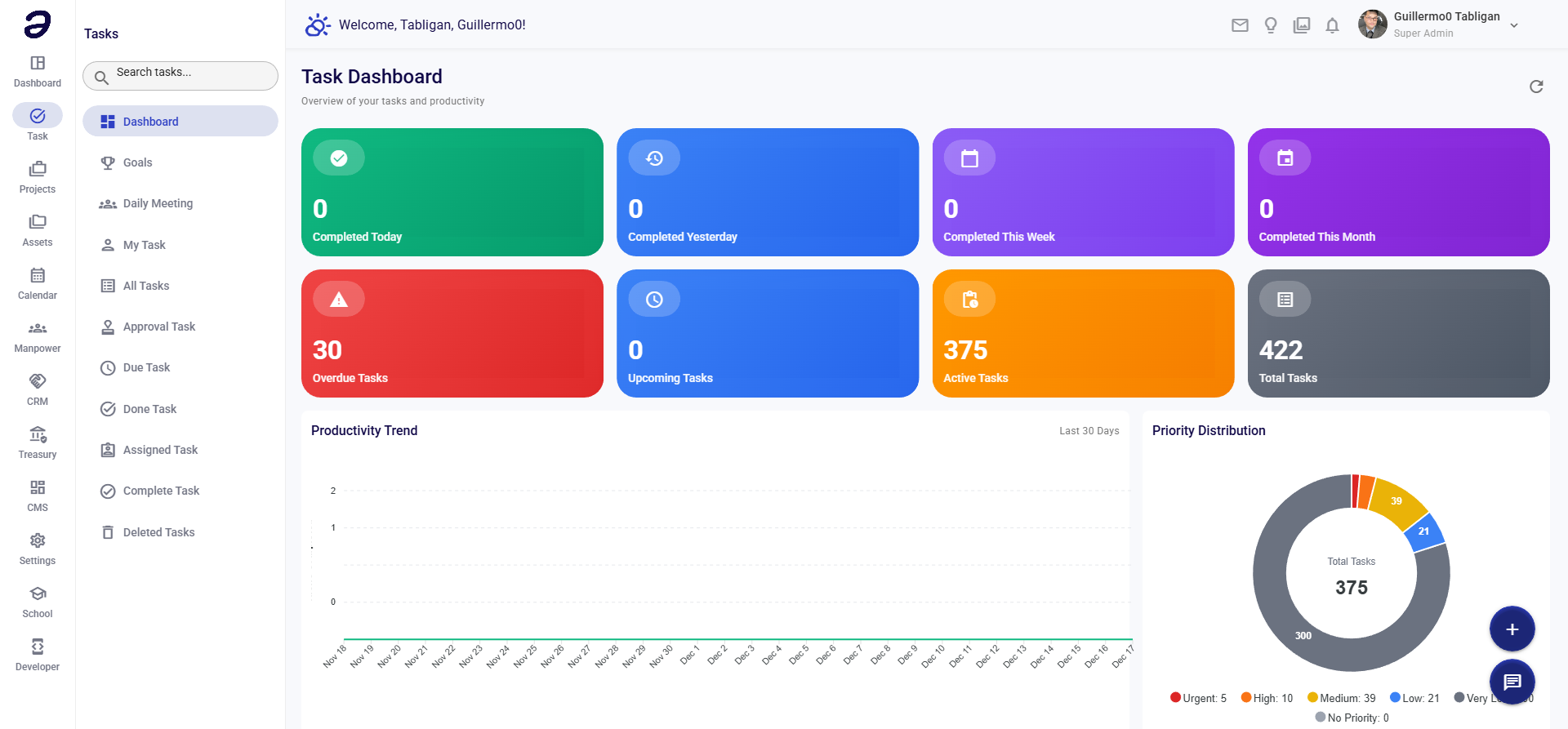Screen dimensions: 1568x729
Task: Open the CMS module
Action: tap(38, 496)
